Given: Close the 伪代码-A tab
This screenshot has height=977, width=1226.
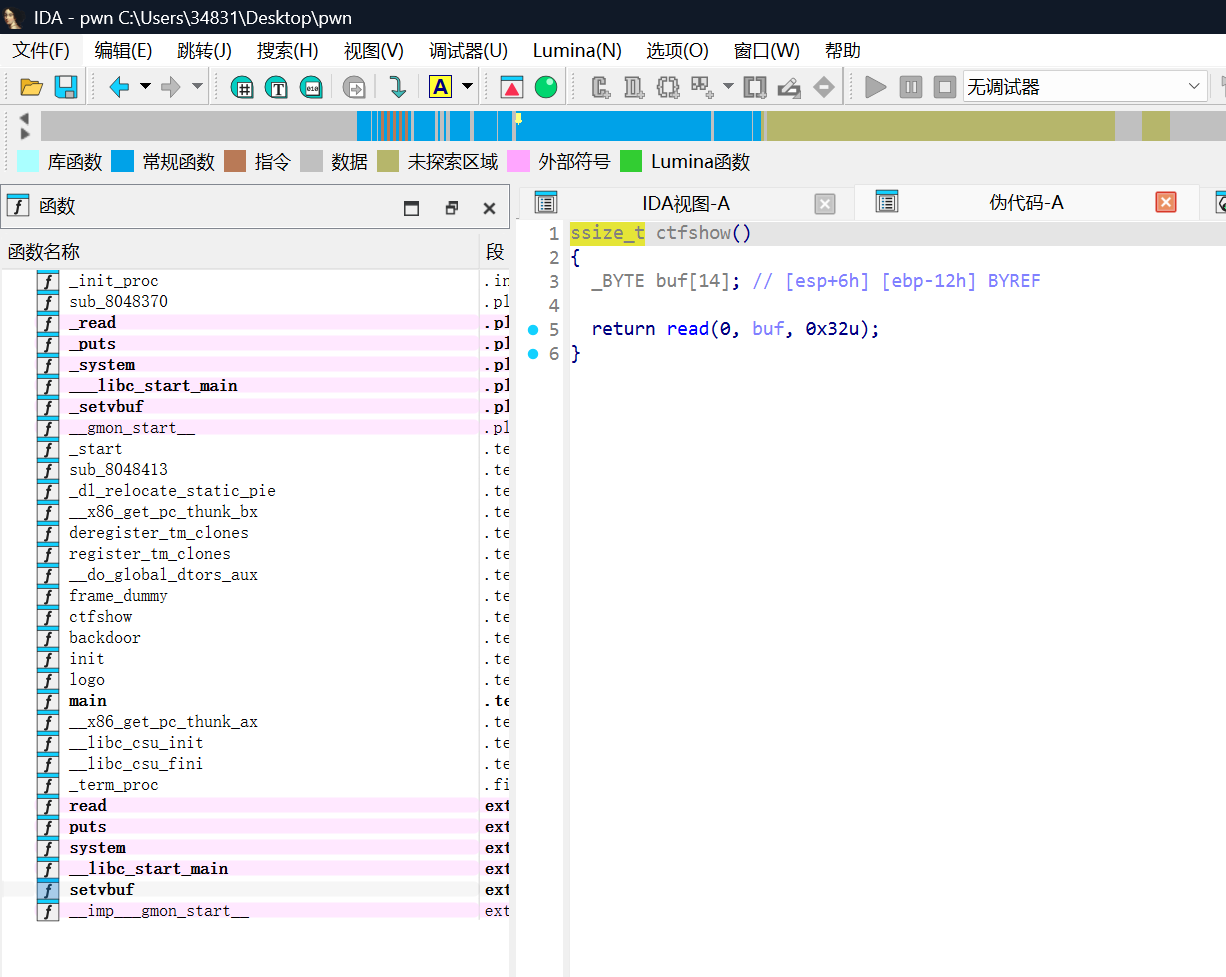Looking at the screenshot, I should pyautogui.click(x=1166, y=202).
